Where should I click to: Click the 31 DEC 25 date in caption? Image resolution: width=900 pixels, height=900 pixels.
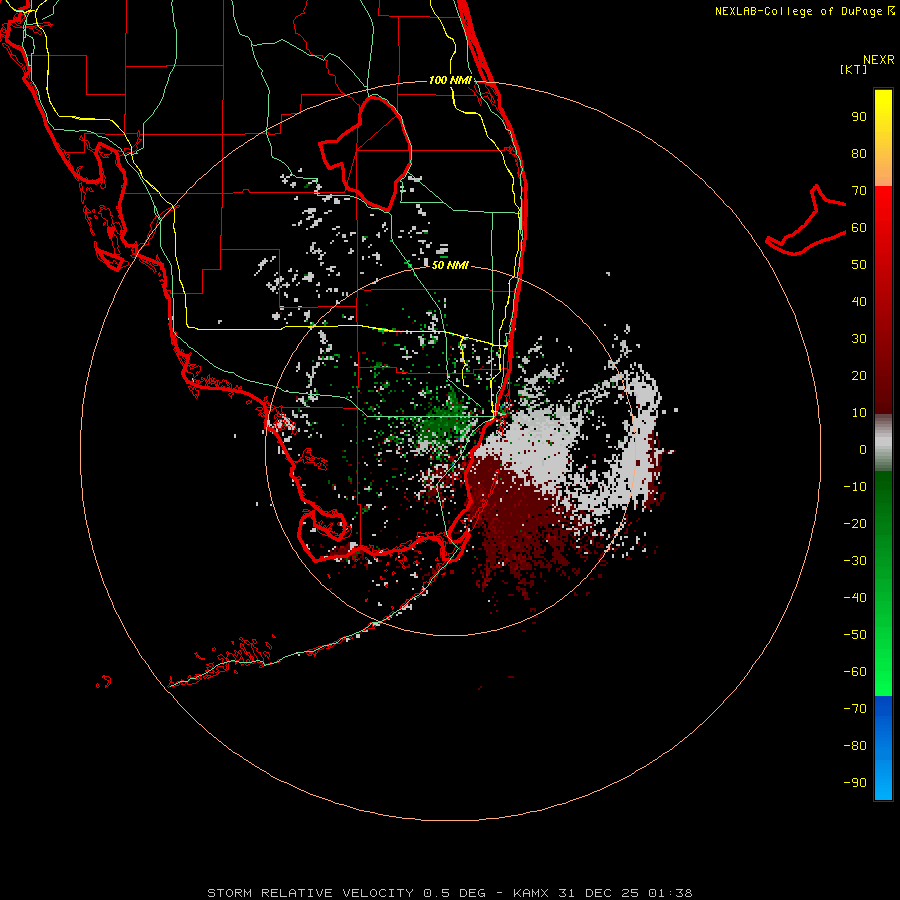(598, 893)
